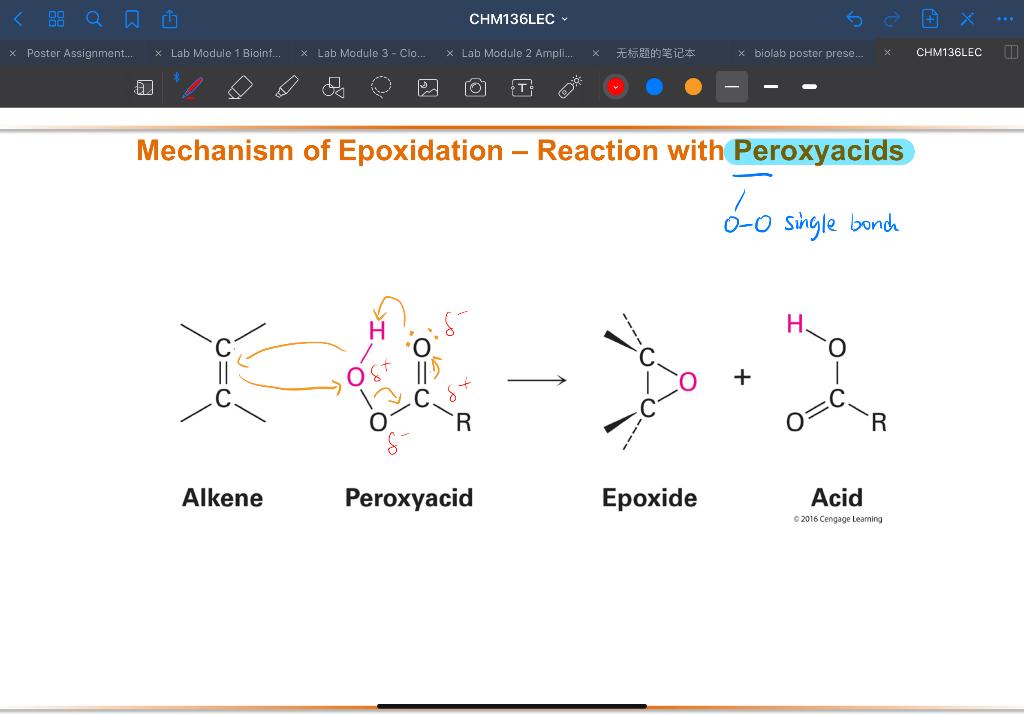The width and height of the screenshot is (1024, 715).
Task: Select the blue ink color swatch
Action: [x=653, y=87]
